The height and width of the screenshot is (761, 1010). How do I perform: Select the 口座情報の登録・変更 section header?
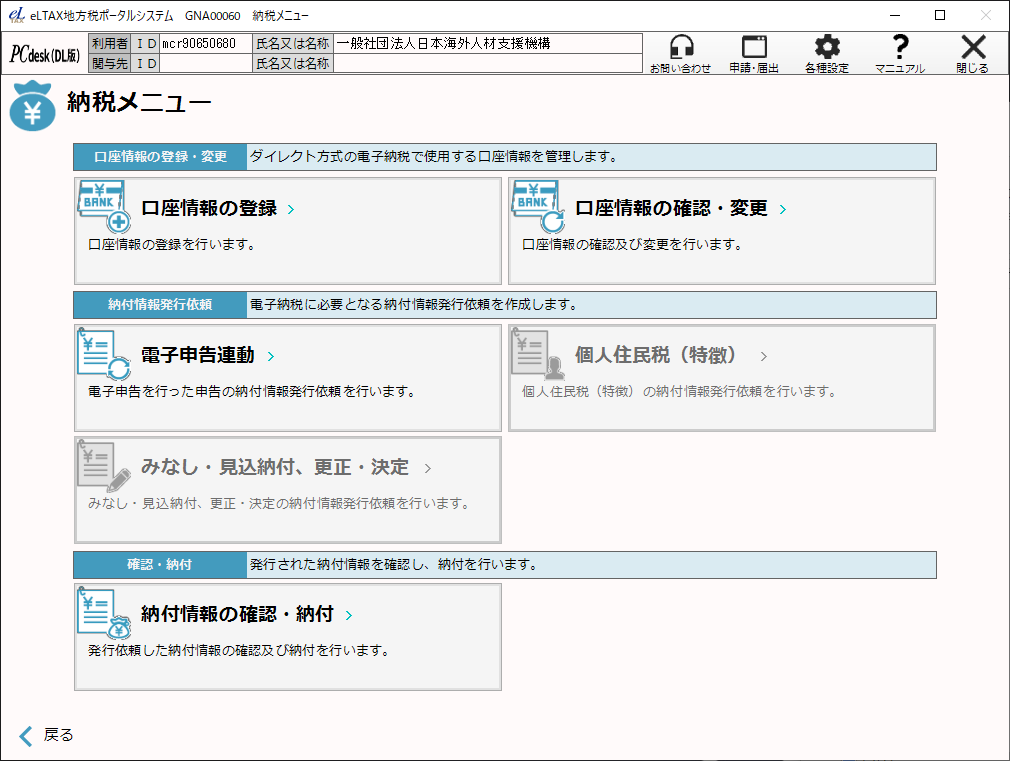160,157
